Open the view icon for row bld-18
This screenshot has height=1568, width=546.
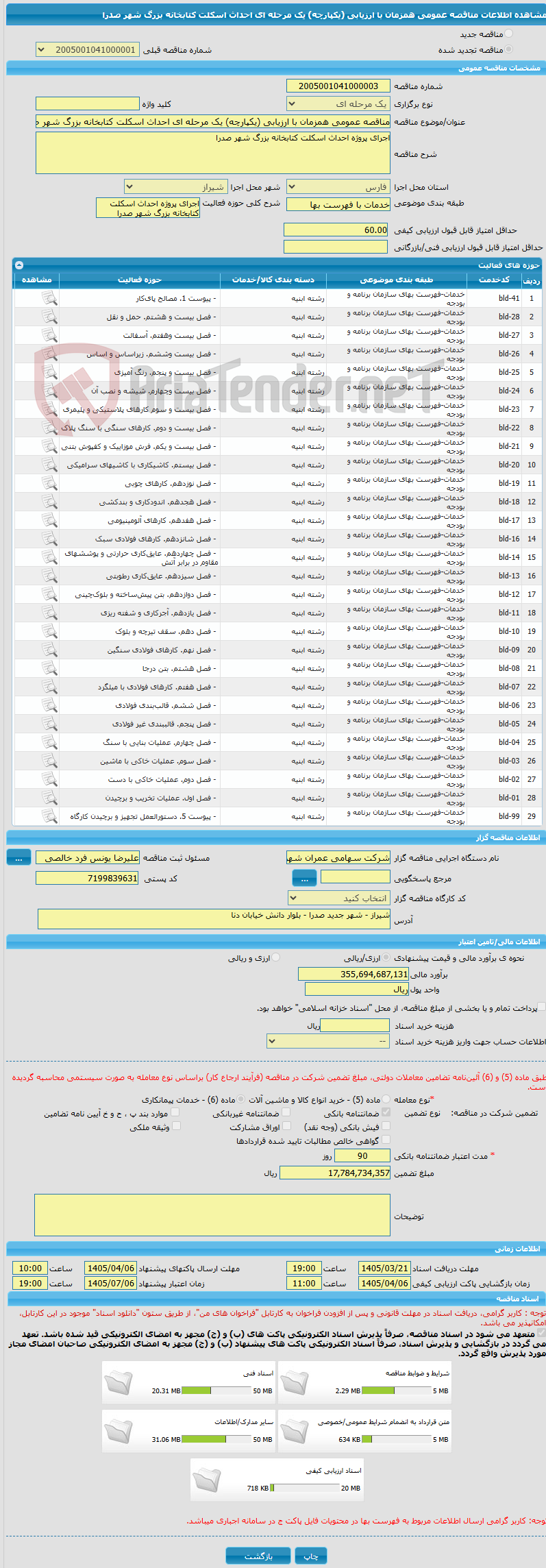(x=49, y=502)
